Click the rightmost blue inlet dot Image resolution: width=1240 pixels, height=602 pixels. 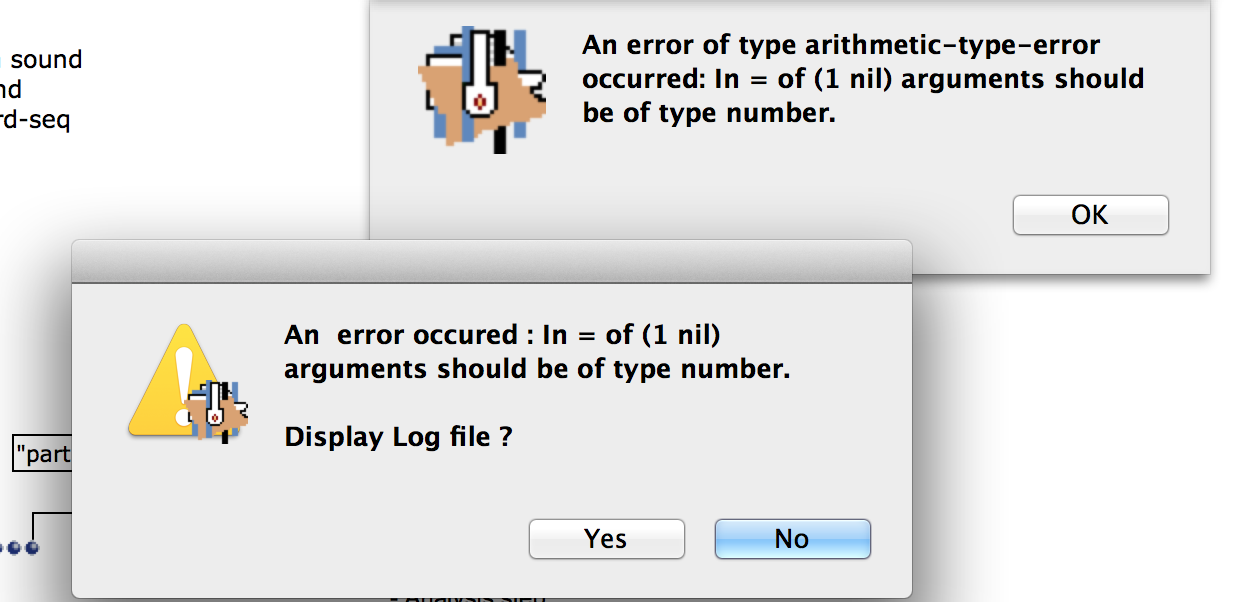[32, 548]
